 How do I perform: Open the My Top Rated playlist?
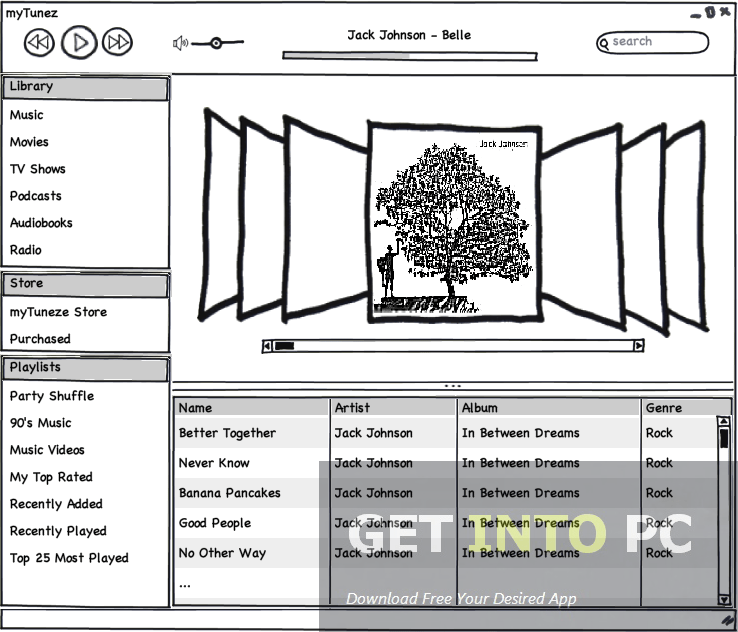pos(51,477)
